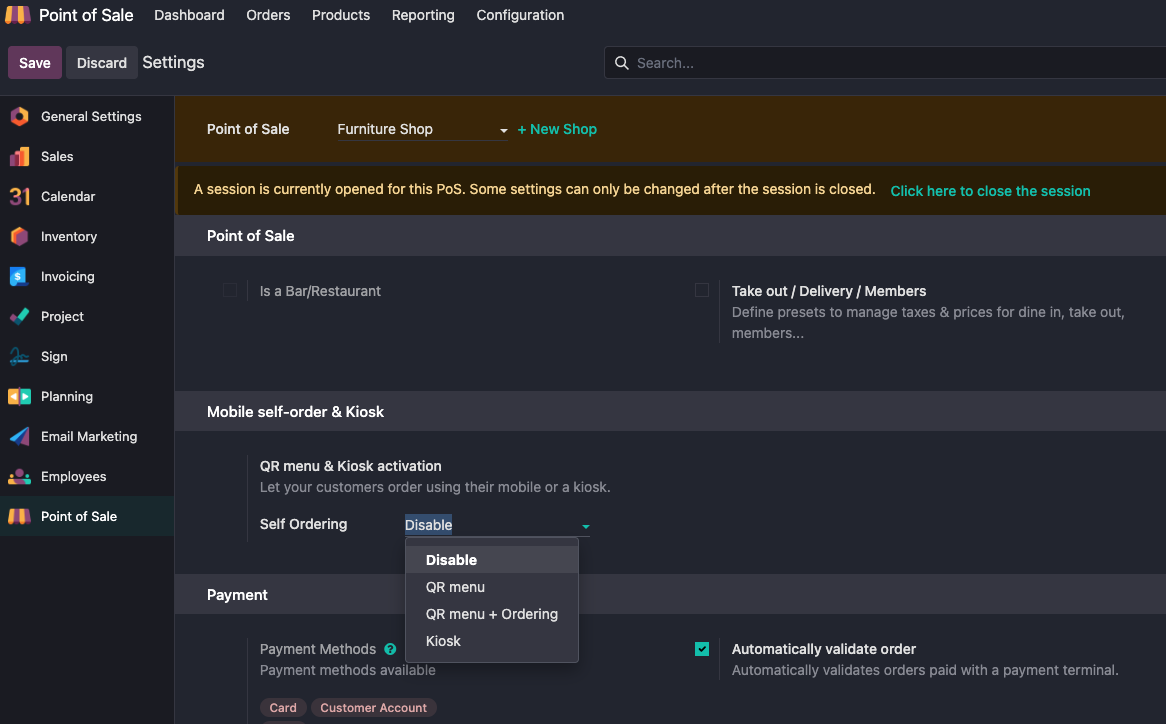Screen dimensions: 1166x724
Task: Click the Customer Account payment tag
Action: pyautogui.click(x=373, y=708)
